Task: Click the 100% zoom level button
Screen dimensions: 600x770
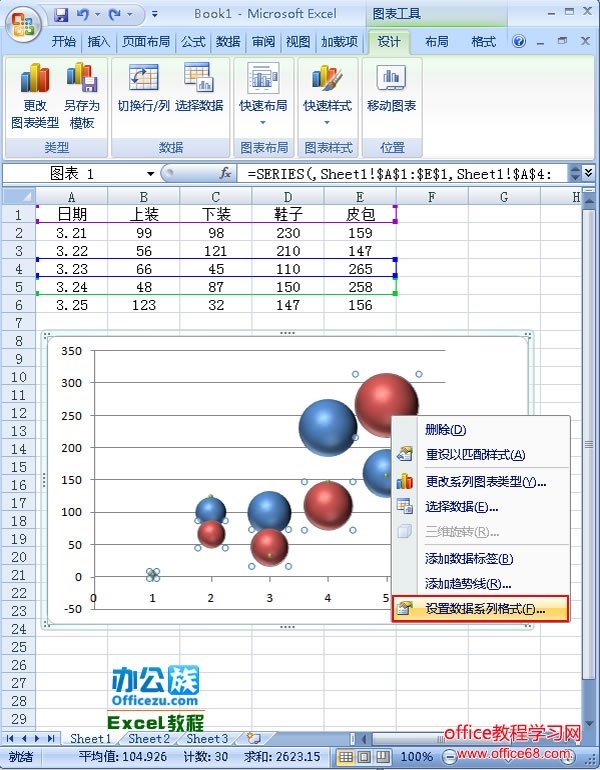Action: point(416,757)
